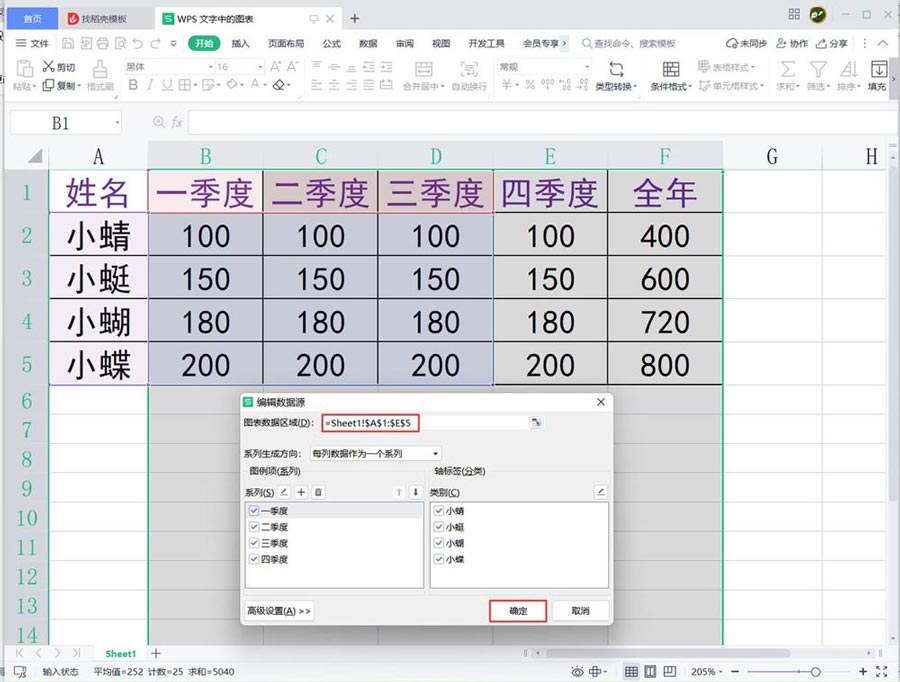
Task: Click the percent style icon
Action: 530,85
